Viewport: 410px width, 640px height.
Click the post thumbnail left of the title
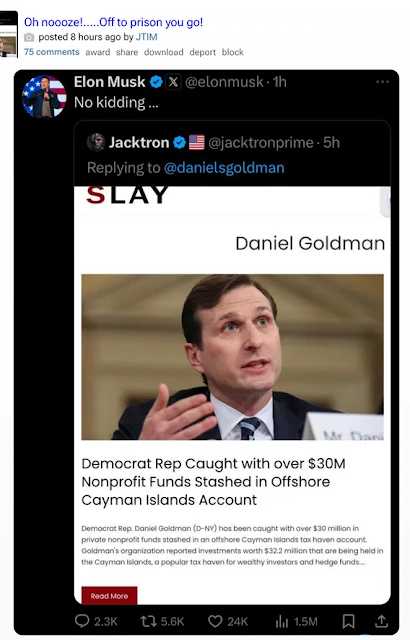click(x=9, y=34)
